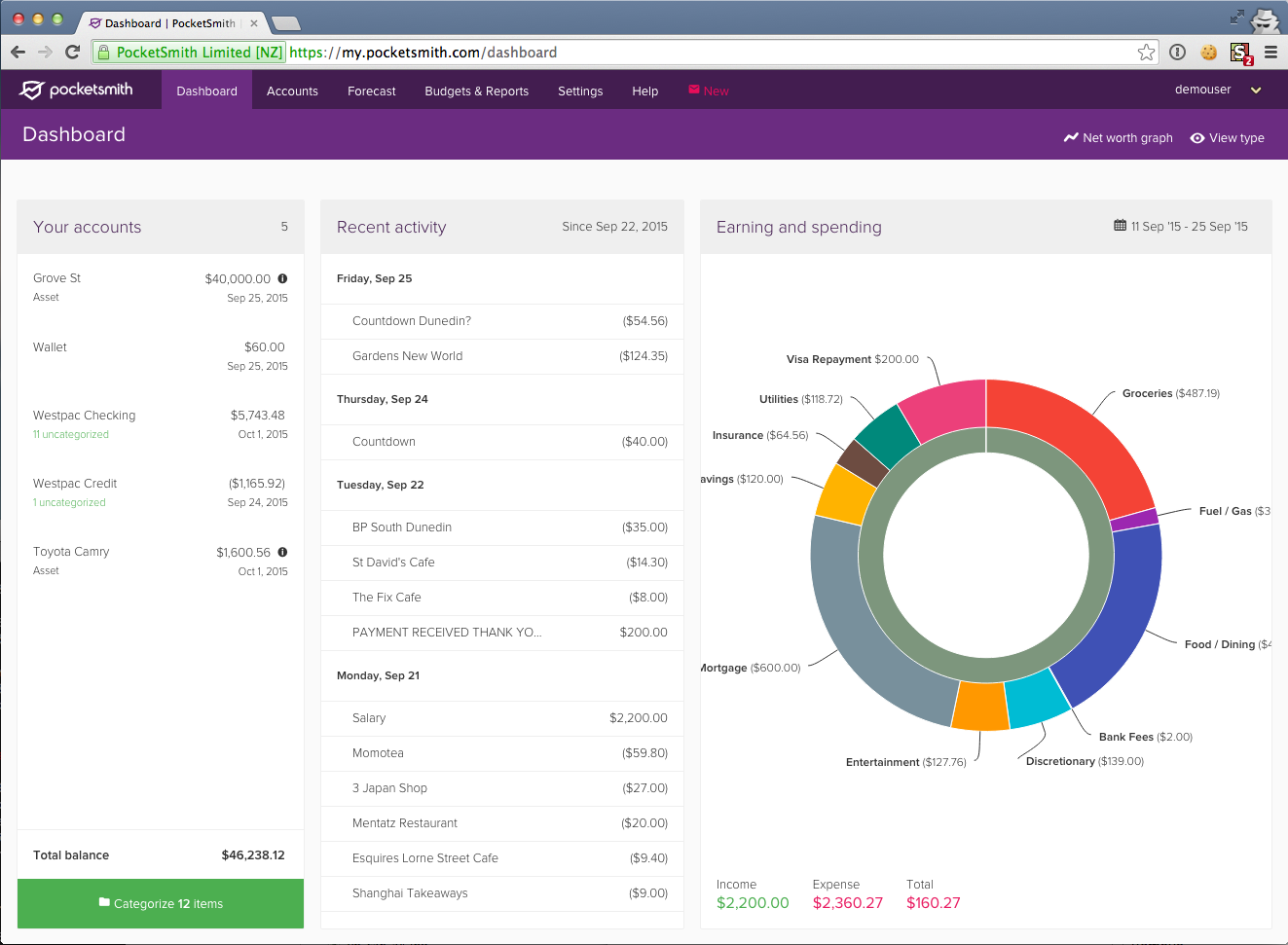
Task: Click the calendar icon beside date range
Action: [x=1120, y=226]
